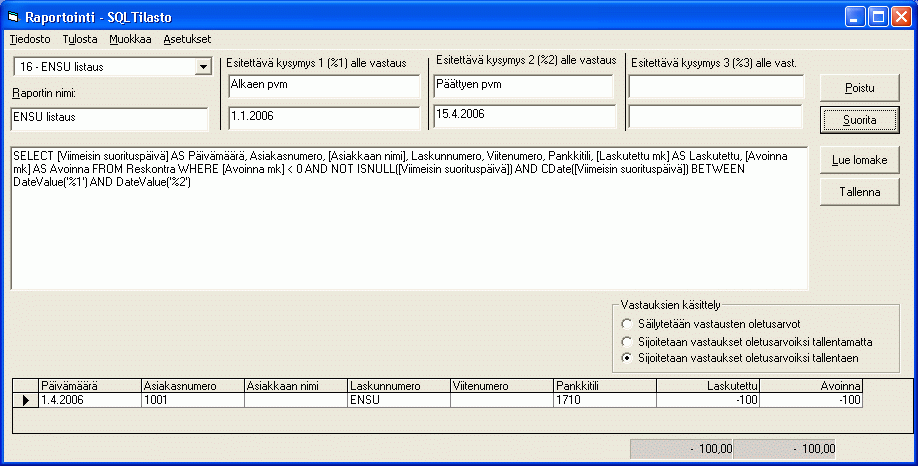The height and width of the screenshot is (466, 918).
Task: Click the end date field showing 15.4.2006
Action: point(523,115)
